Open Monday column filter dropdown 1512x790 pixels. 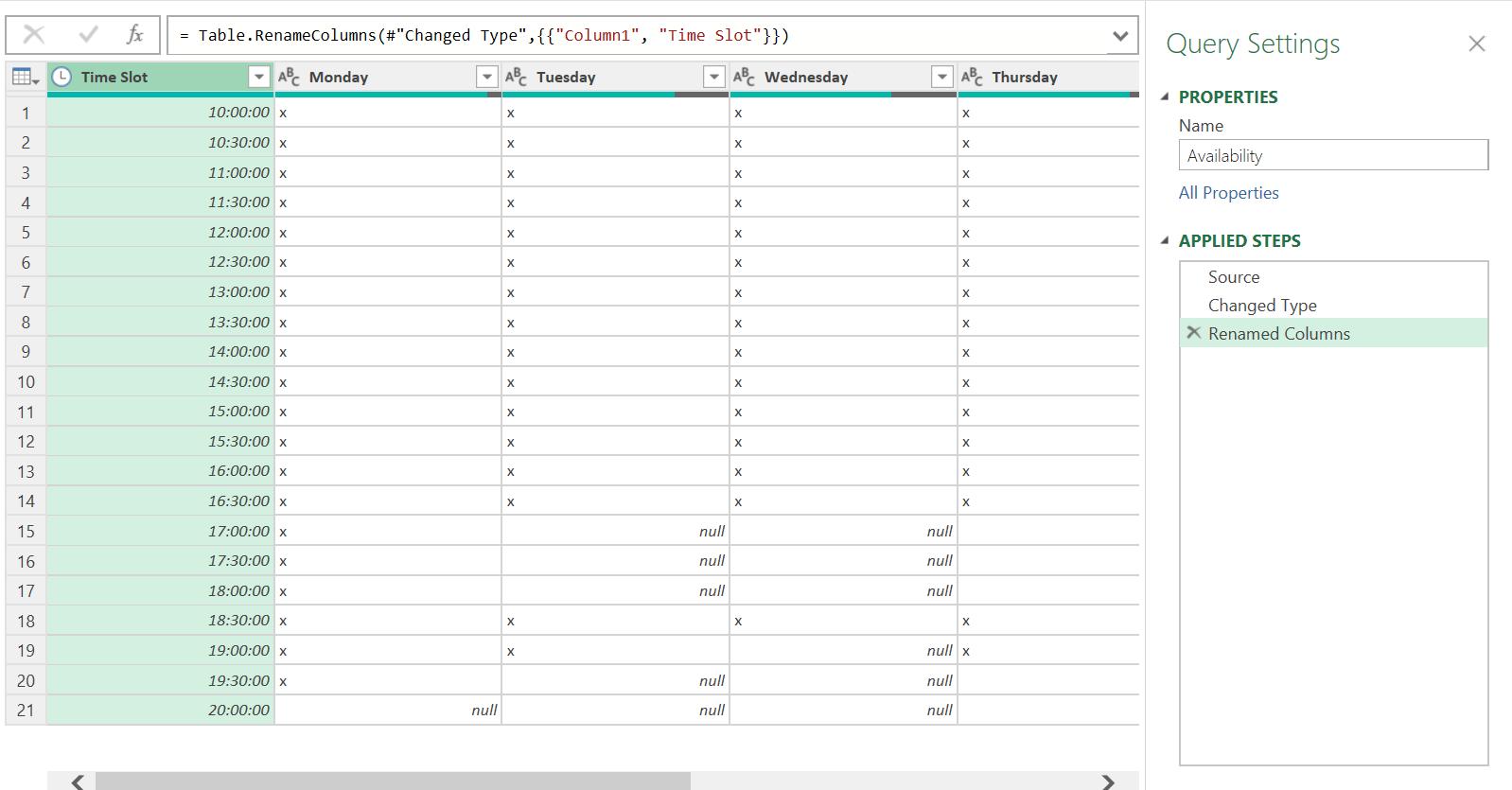486,78
